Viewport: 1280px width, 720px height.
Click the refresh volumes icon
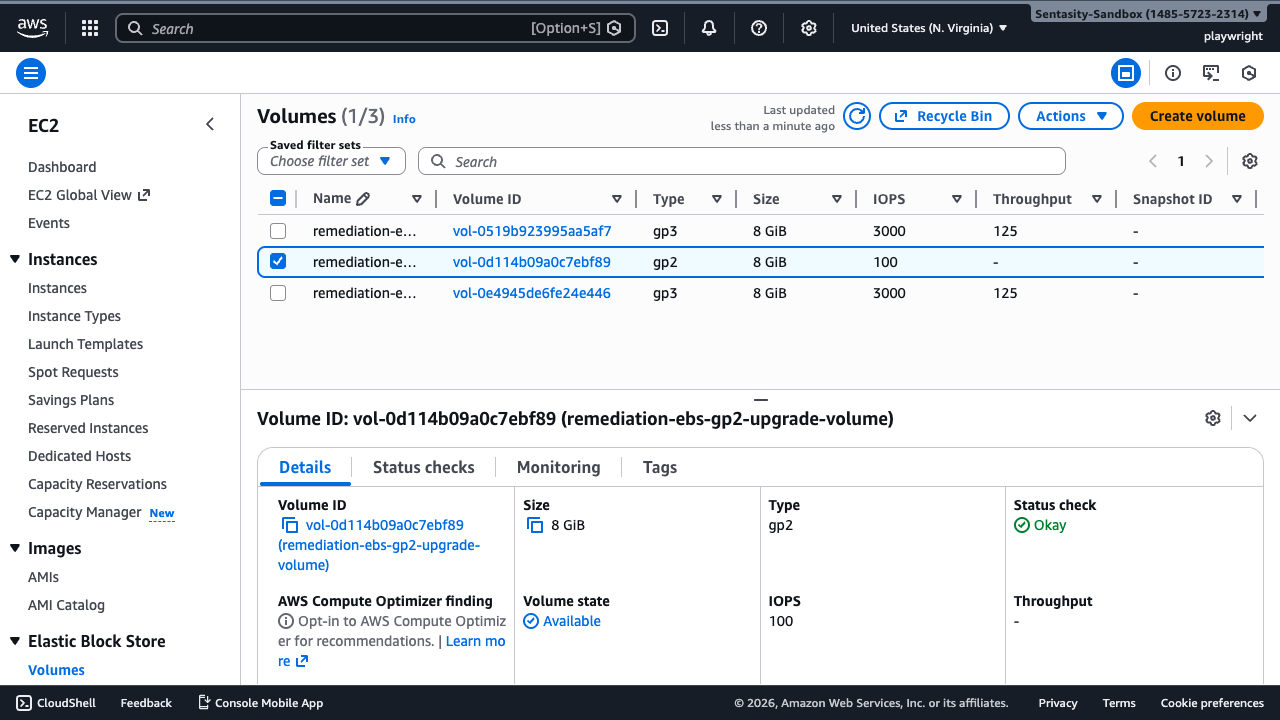(857, 116)
